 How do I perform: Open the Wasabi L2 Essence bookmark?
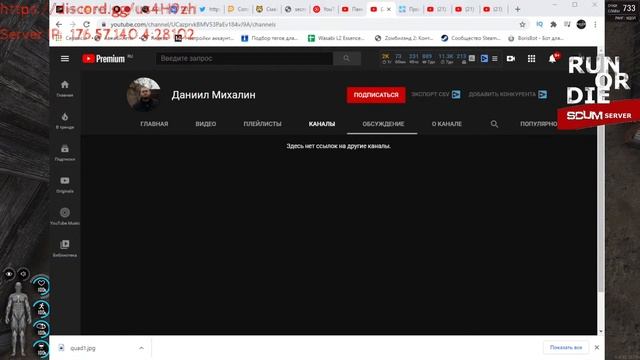(336, 38)
